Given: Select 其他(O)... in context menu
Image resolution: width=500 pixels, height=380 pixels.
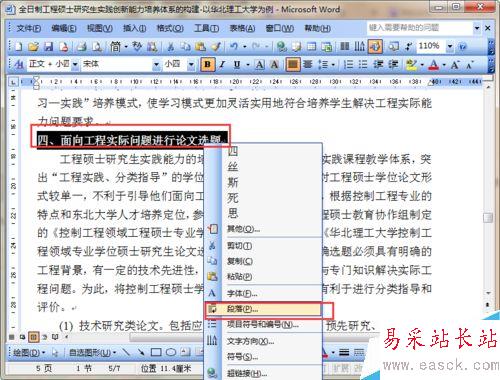Looking at the screenshot, I should click(263, 229).
